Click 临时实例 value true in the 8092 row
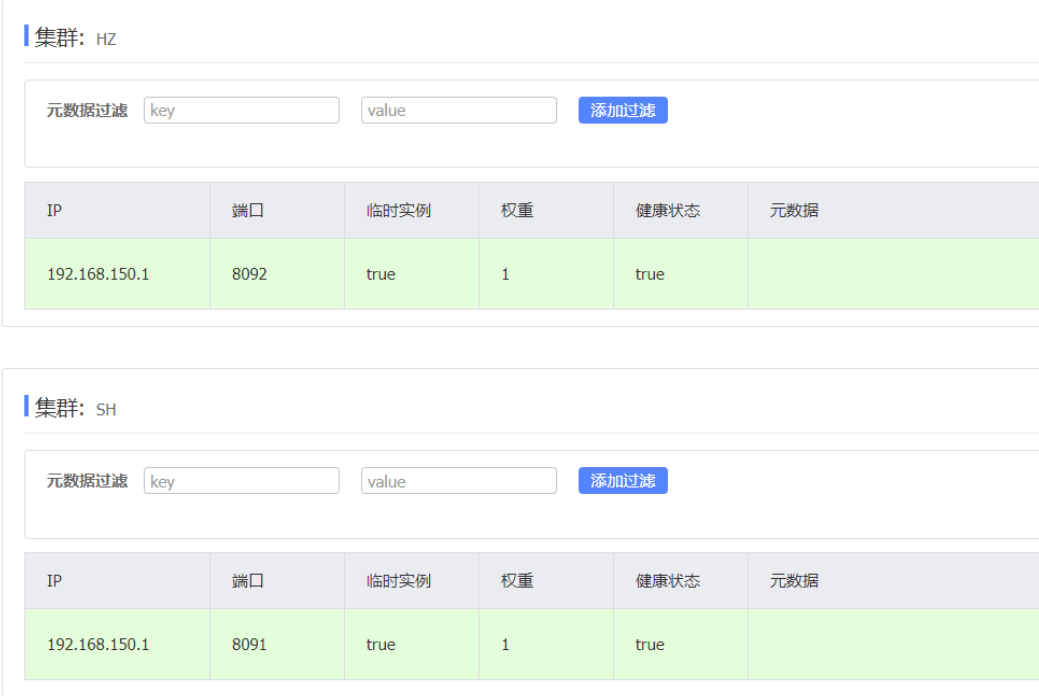The height and width of the screenshot is (696, 1039). [x=381, y=274]
